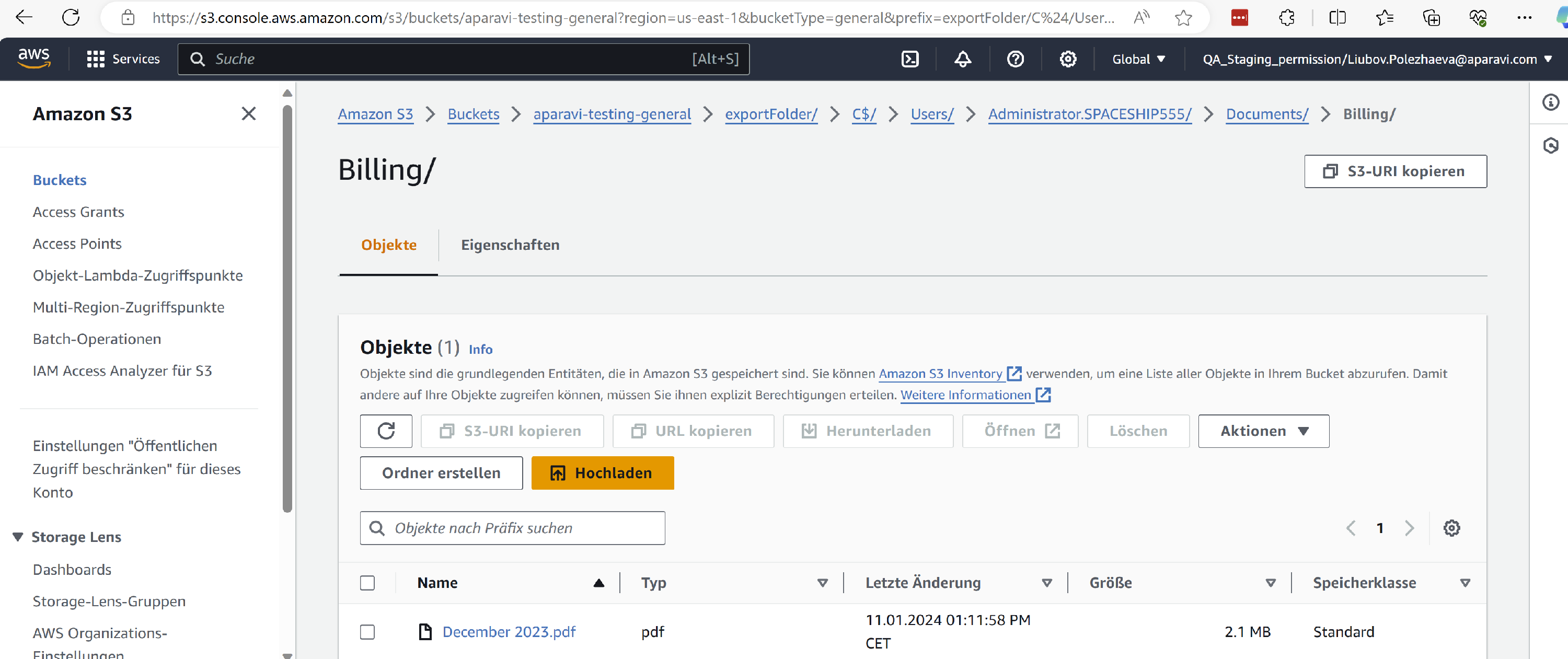Open console settings gear in top bar
This screenshot has height=659, width=1568.
1068,59
